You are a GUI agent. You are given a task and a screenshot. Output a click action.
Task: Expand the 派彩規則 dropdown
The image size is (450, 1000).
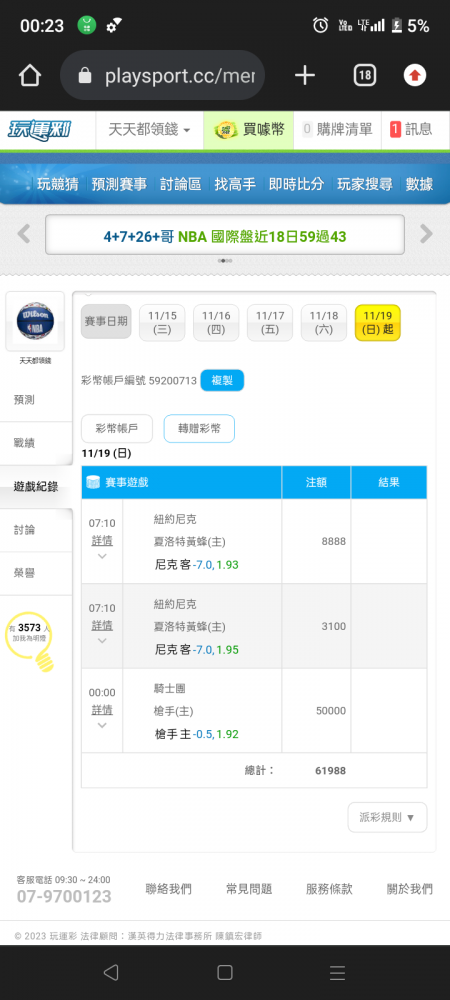point(387,817)
